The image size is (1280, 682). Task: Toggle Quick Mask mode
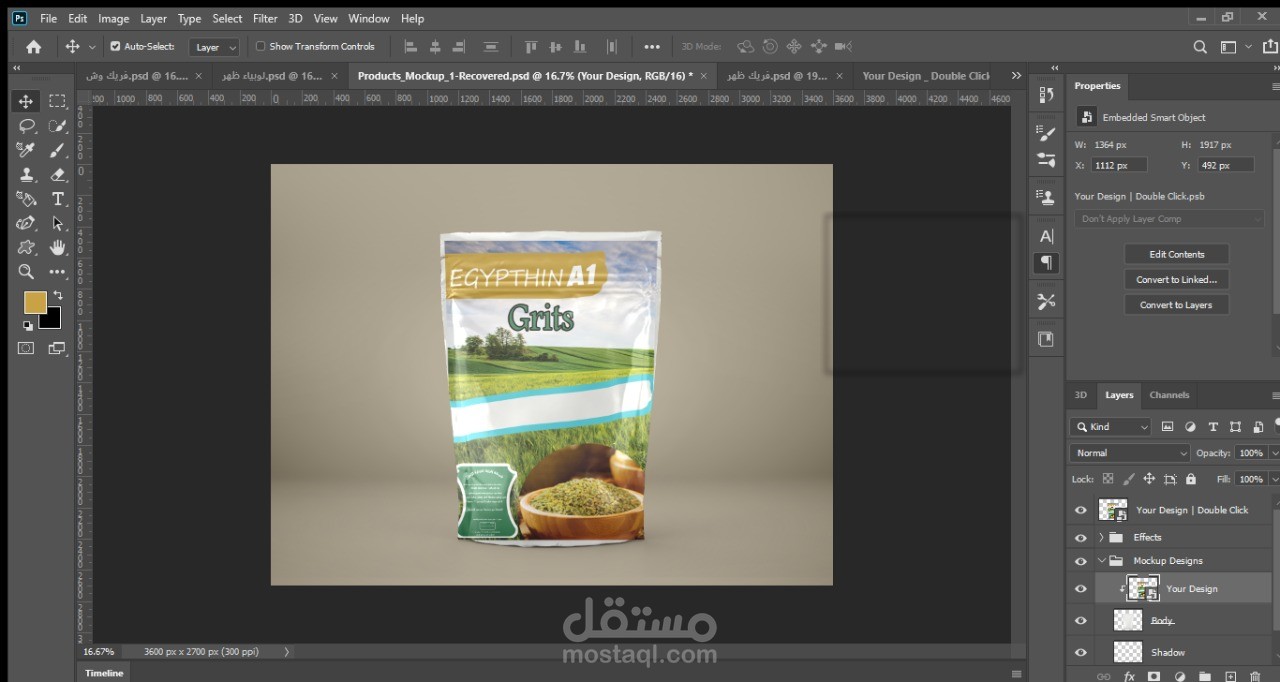click(26, 348)
